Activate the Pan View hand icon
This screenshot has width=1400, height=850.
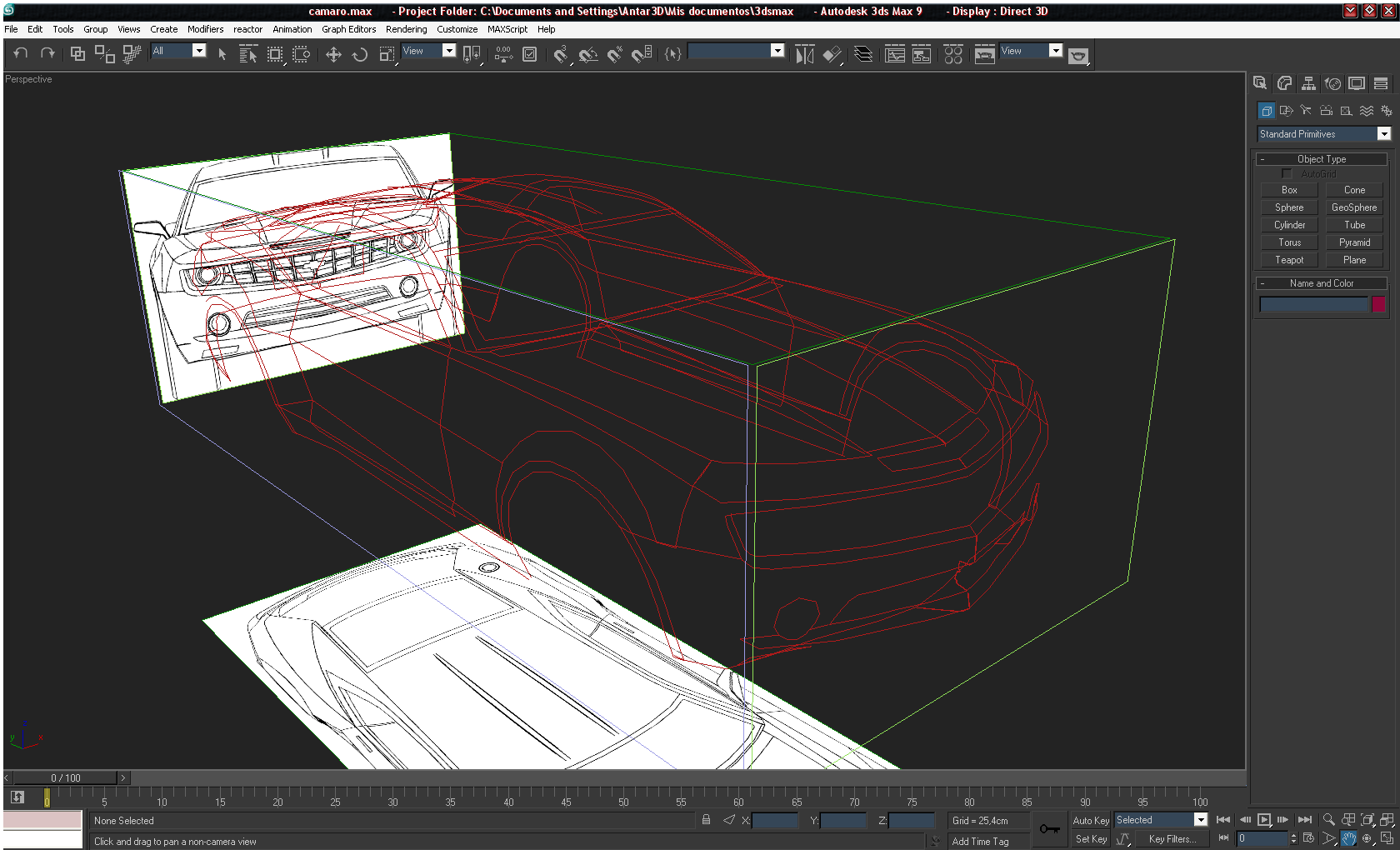[x=1348, y=838]
